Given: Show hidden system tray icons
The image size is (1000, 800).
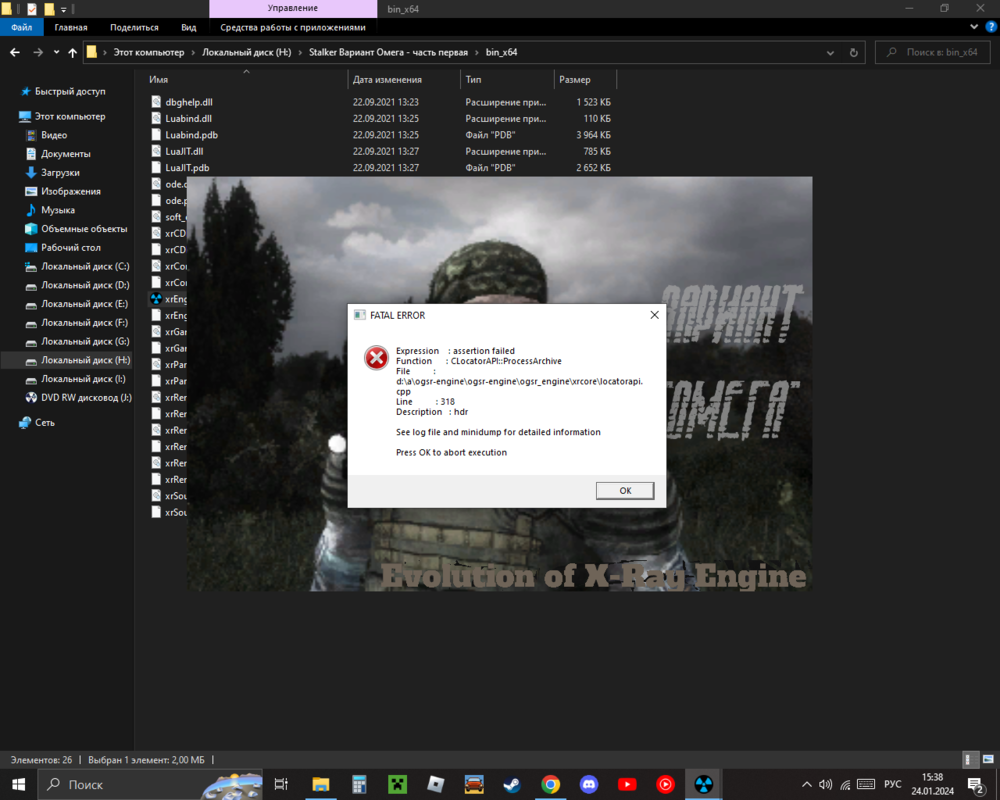Looking at the screenshot, I should 807,784.
